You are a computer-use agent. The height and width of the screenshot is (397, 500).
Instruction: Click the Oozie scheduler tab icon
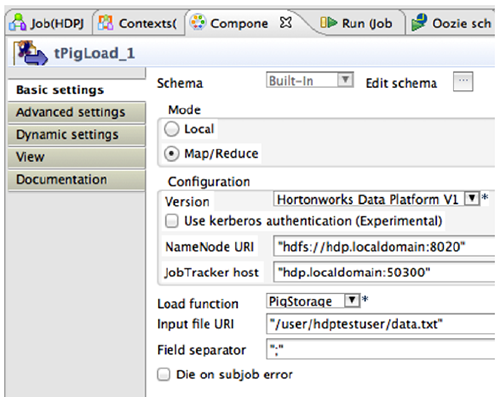[419, 22]
